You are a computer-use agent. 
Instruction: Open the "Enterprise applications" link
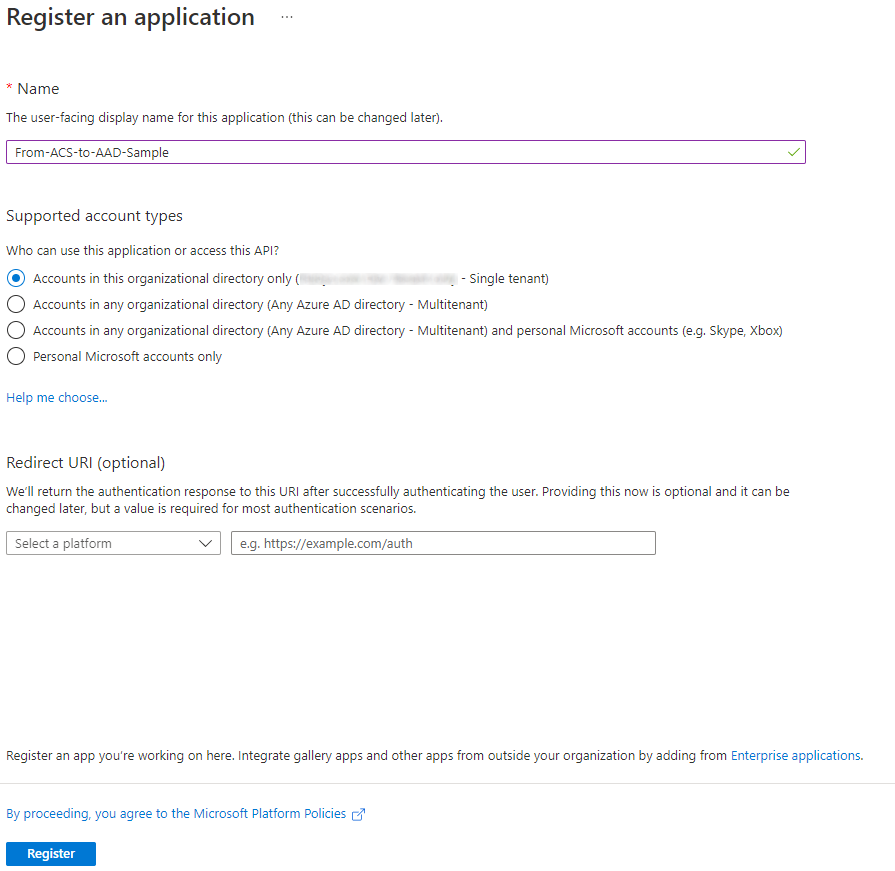tap(795, 756)
